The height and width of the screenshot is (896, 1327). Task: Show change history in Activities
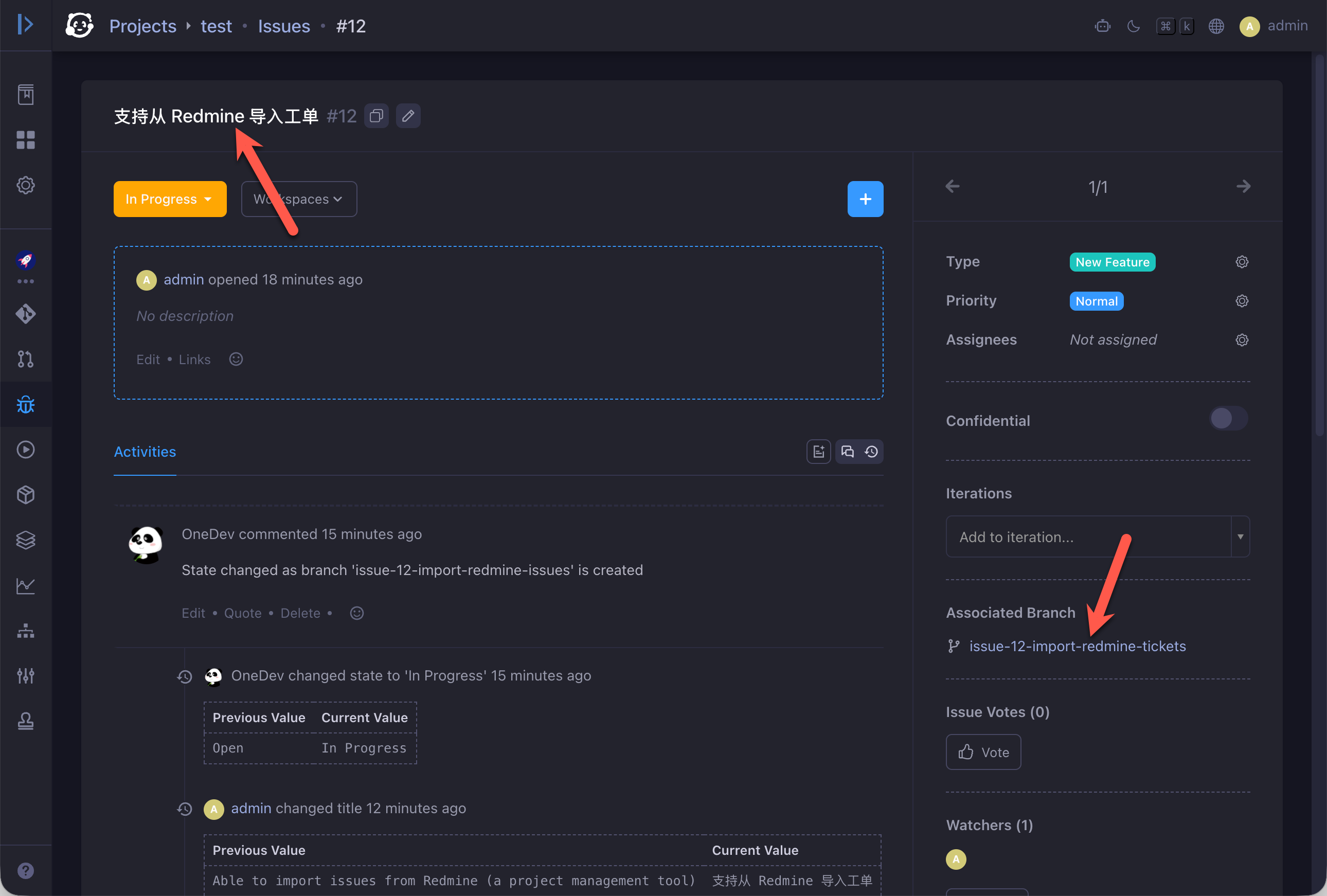pos(871,452)
